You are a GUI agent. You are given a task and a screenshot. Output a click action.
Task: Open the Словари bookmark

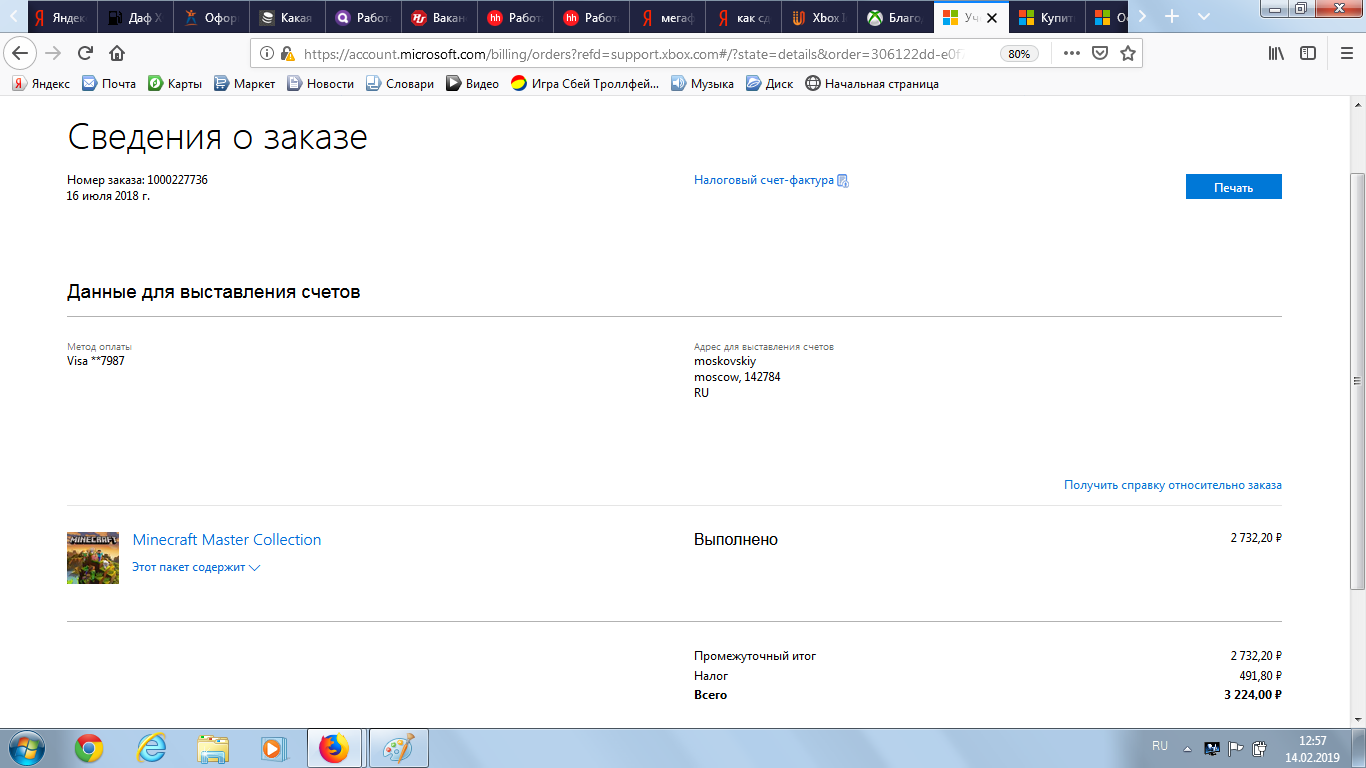pyautogui.click(x=400, y=84)
